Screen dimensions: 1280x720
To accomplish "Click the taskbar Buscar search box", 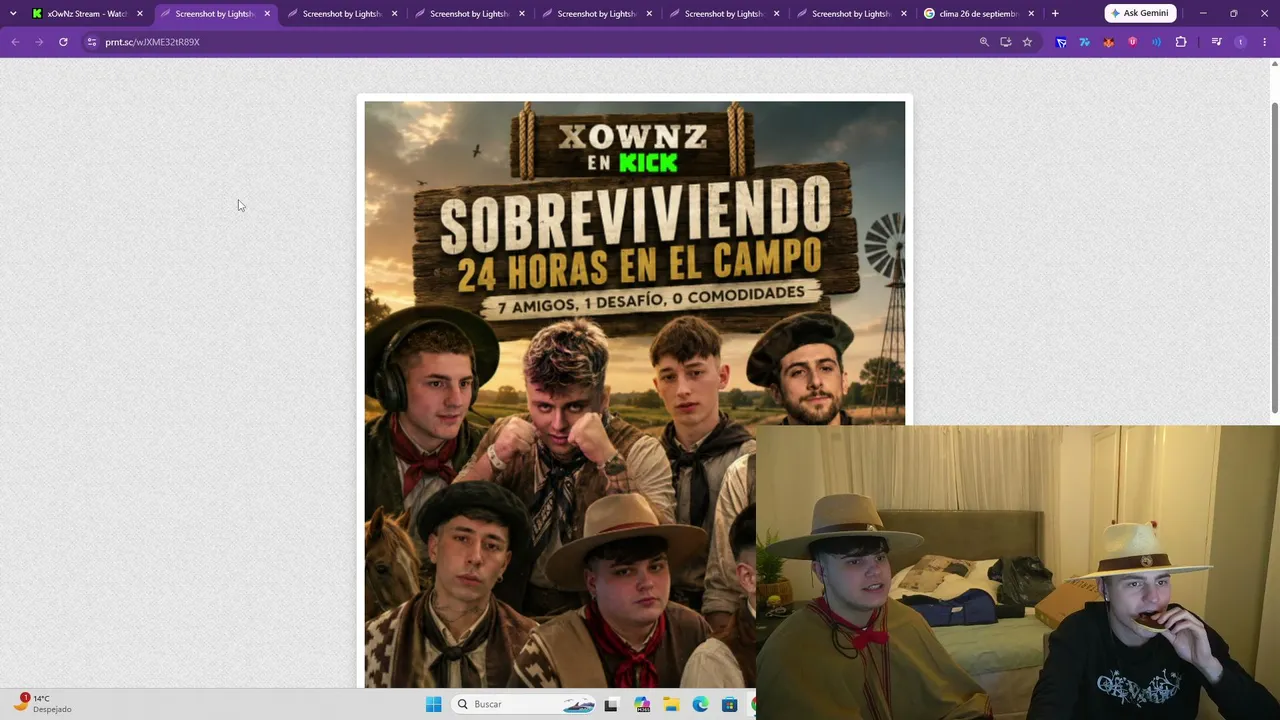I will [524, 704].
